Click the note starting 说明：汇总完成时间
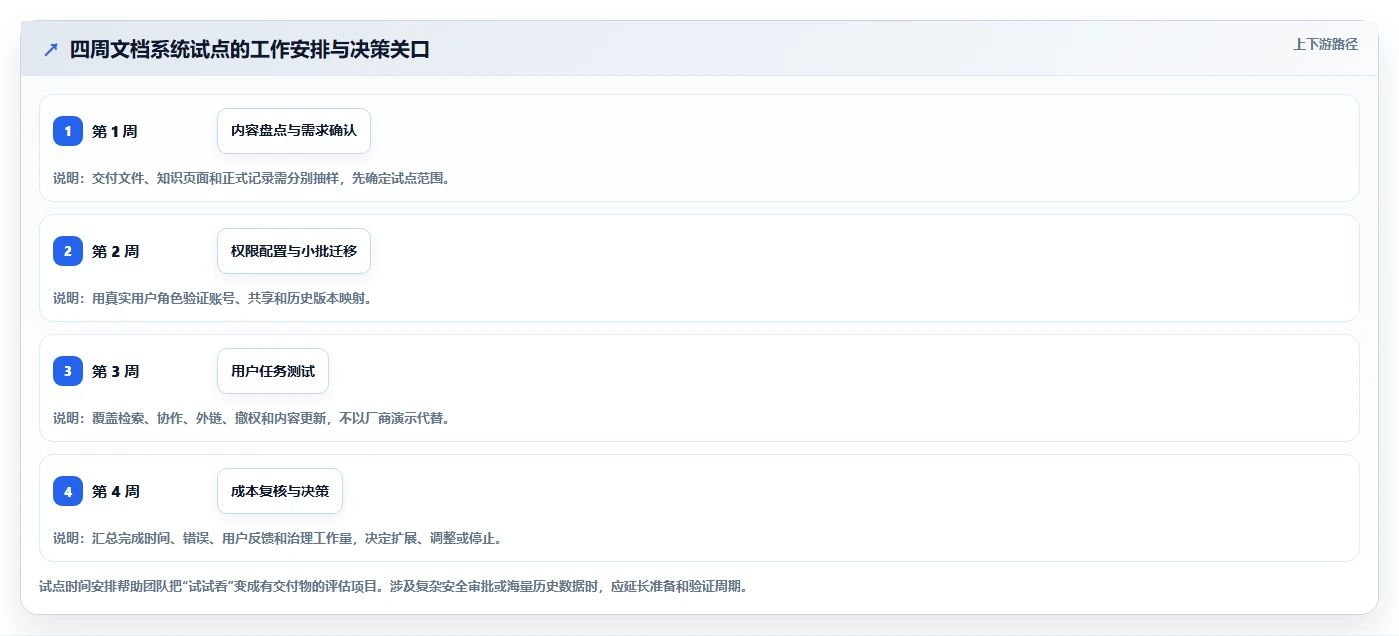Viewport: 1399px width, 636px height. [278, 538]
